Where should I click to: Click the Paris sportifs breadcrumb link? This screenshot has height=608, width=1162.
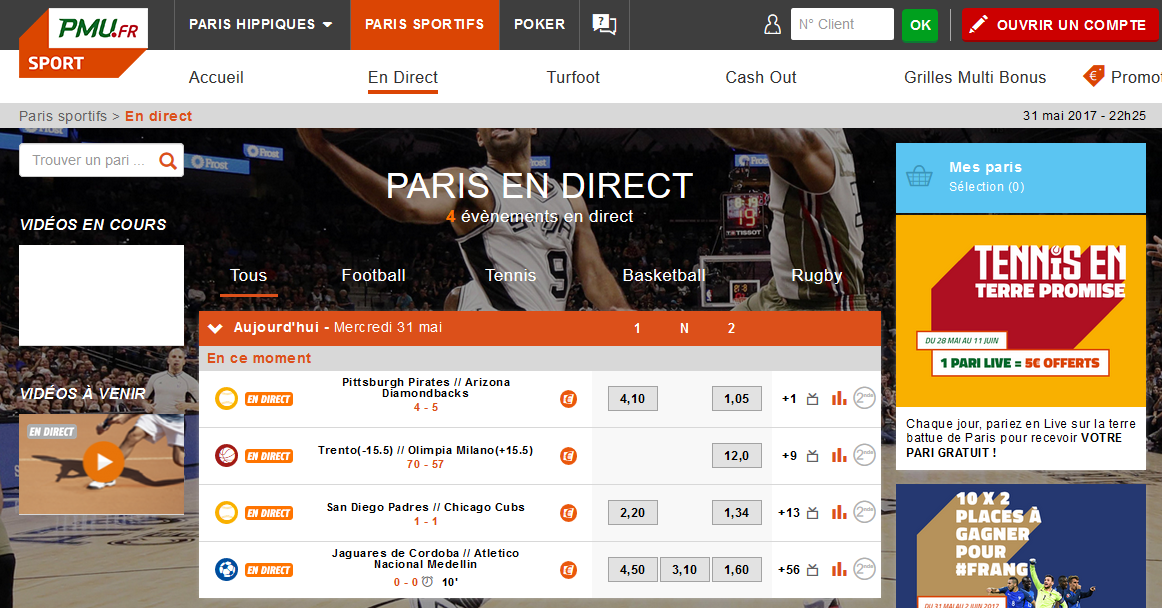pos(63,116)
